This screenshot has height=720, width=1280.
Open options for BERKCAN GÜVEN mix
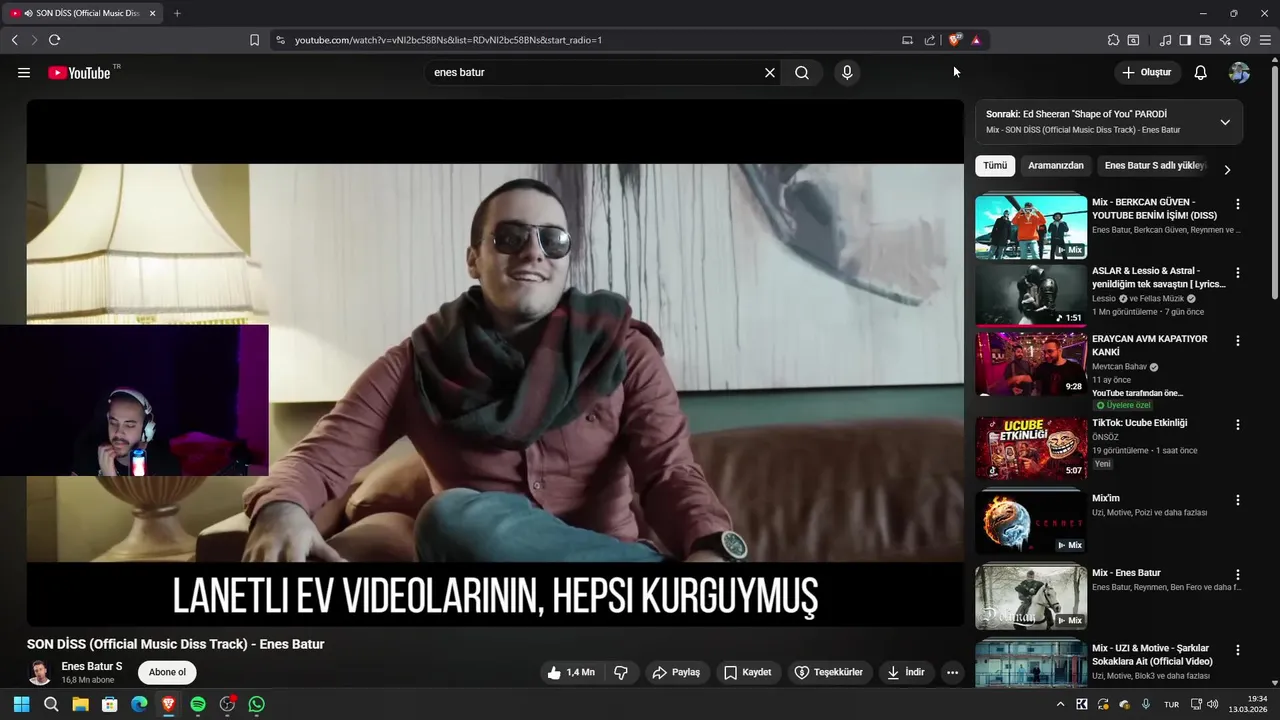[x=1238, y=204]
